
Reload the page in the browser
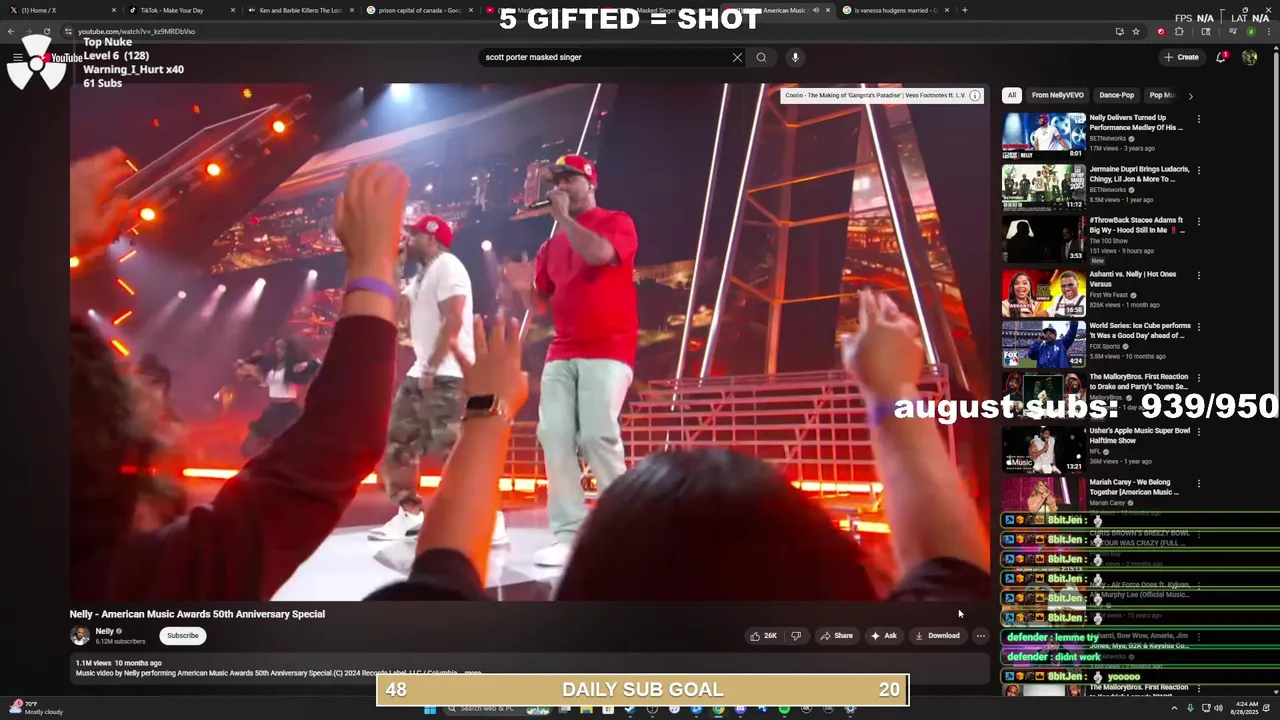[46, 31]
